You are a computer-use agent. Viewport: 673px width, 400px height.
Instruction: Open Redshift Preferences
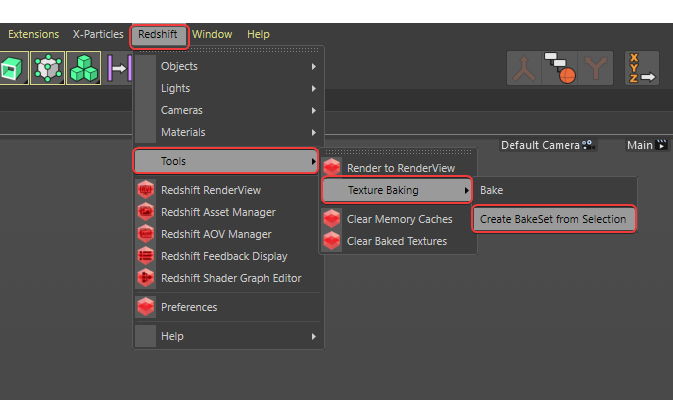click(227, 307)
